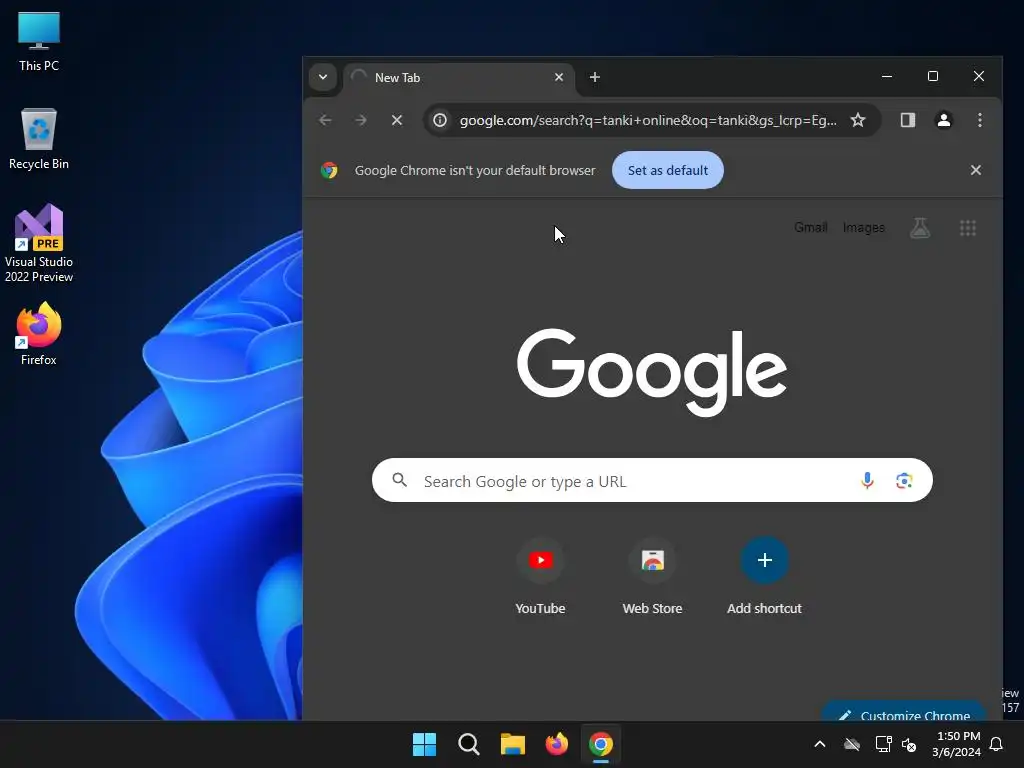The image size is (1024, 768).
Task: Select the Firefox desktop shortcut
Action: click(39, 334)
